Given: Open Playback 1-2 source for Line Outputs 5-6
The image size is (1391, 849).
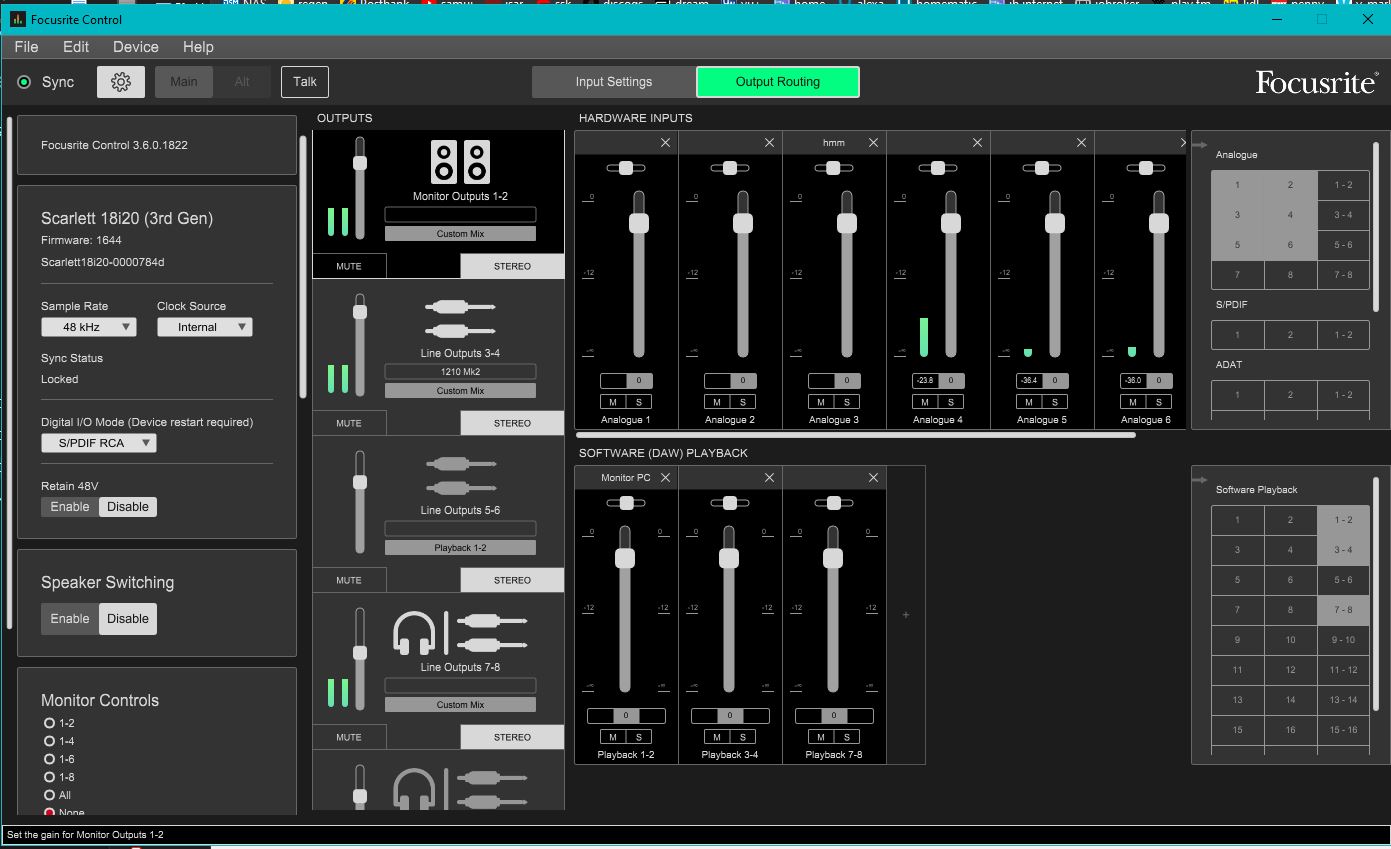Looking at the screenshot, I should click(x=460, y=548).
